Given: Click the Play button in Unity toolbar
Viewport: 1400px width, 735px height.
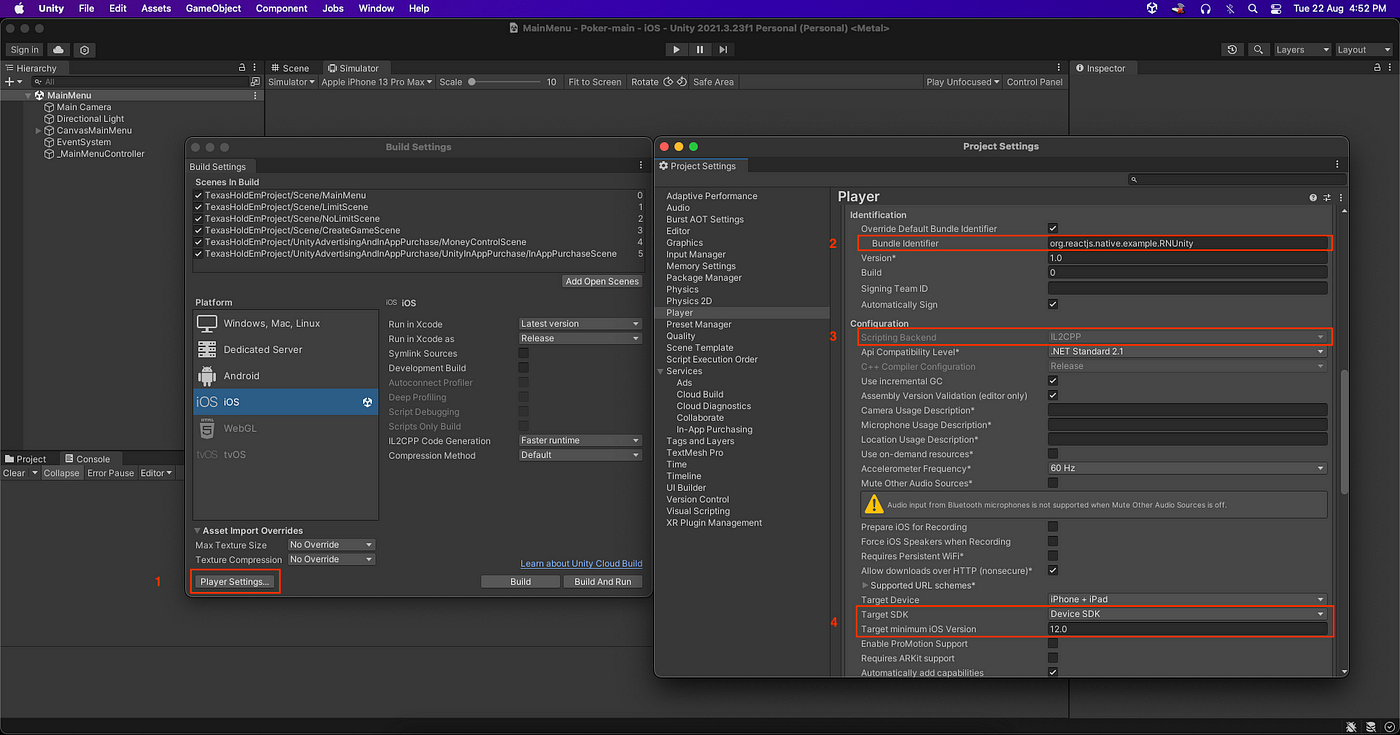Looking at the screenshot, I should (676, 49).
